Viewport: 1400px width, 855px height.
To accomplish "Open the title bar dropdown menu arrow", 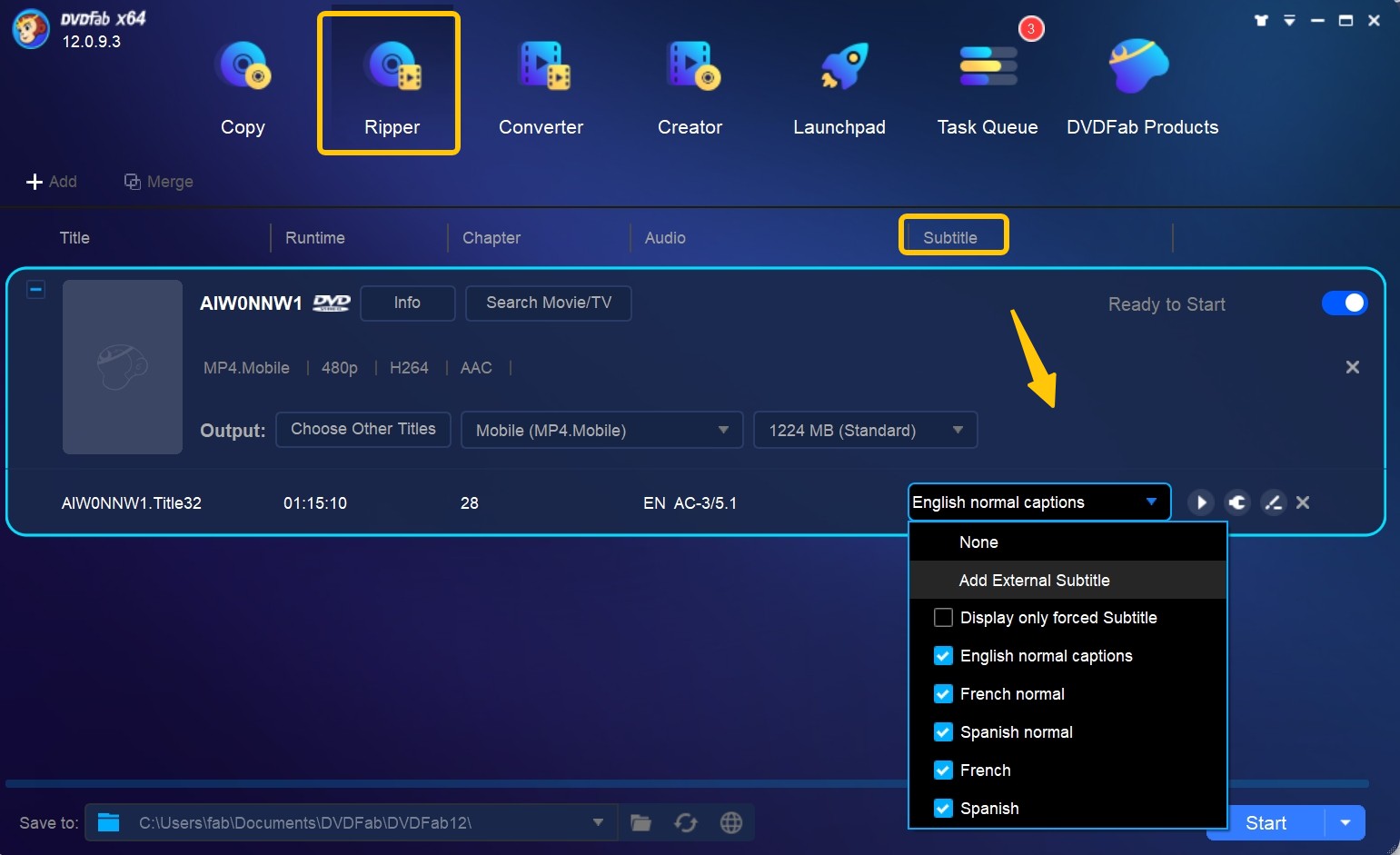I will (1289, 20).
